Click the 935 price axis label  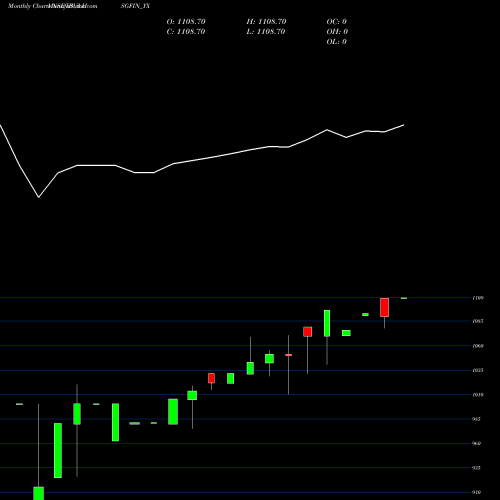click(x=477, y=468)
